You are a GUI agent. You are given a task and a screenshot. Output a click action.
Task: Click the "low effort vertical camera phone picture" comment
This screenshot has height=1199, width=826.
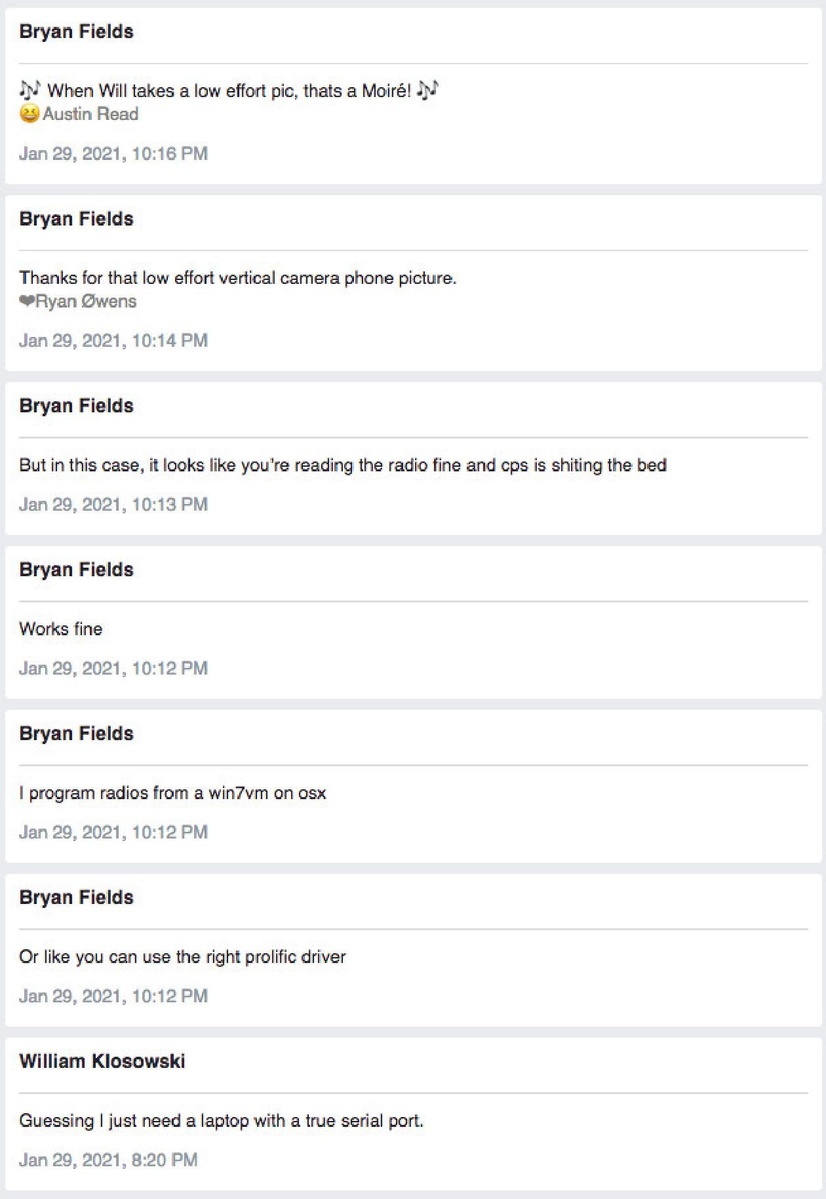click(238, 278)
